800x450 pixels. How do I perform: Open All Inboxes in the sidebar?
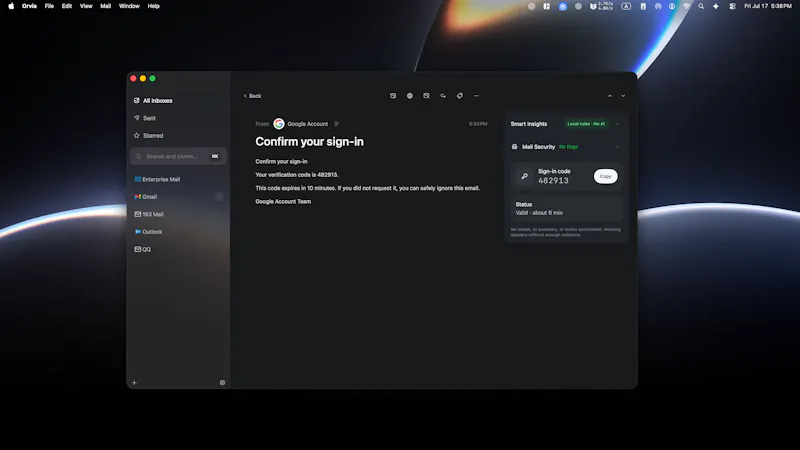178,101
